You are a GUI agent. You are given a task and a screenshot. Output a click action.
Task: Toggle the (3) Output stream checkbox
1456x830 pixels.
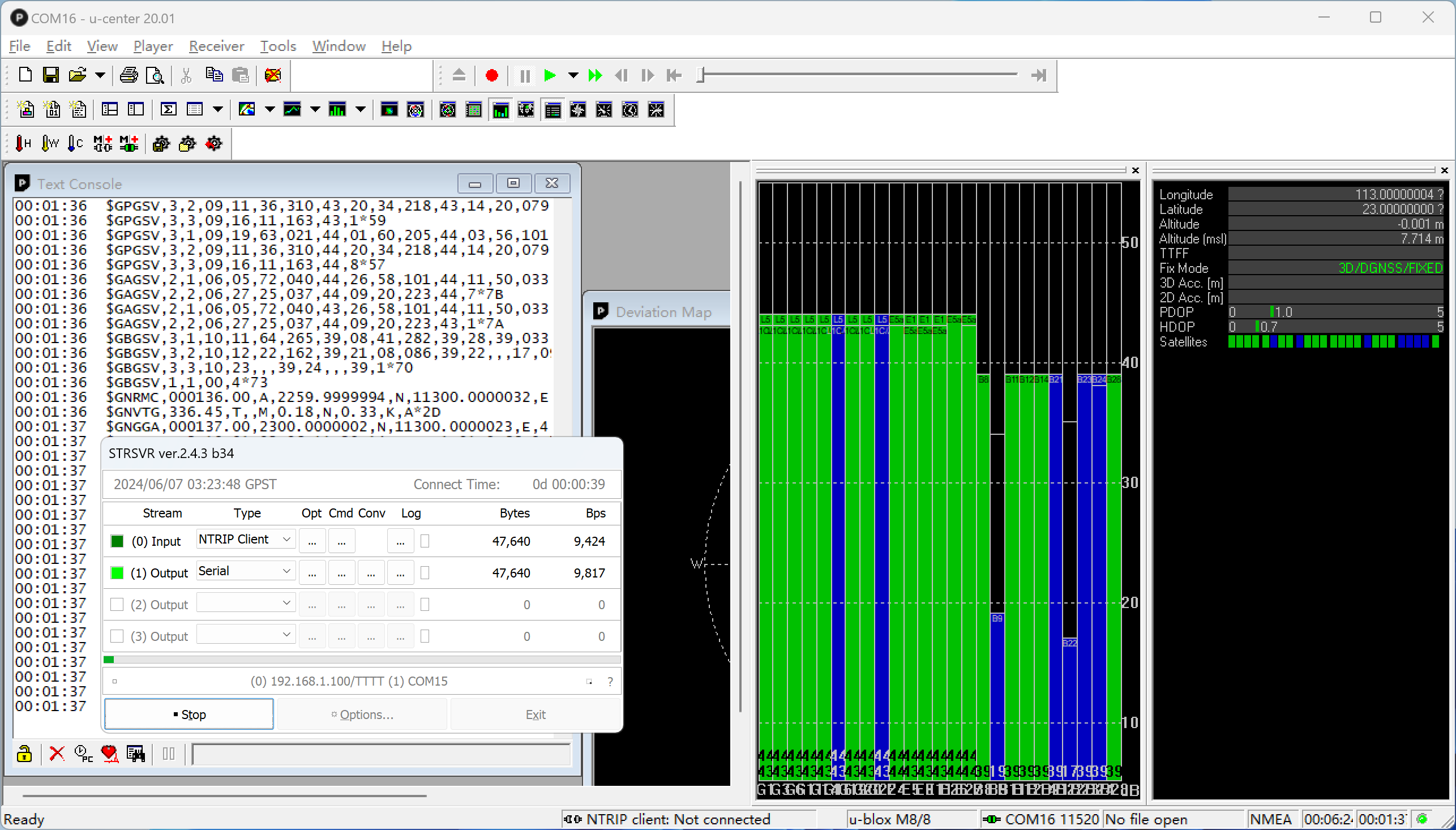click(117, 636)
